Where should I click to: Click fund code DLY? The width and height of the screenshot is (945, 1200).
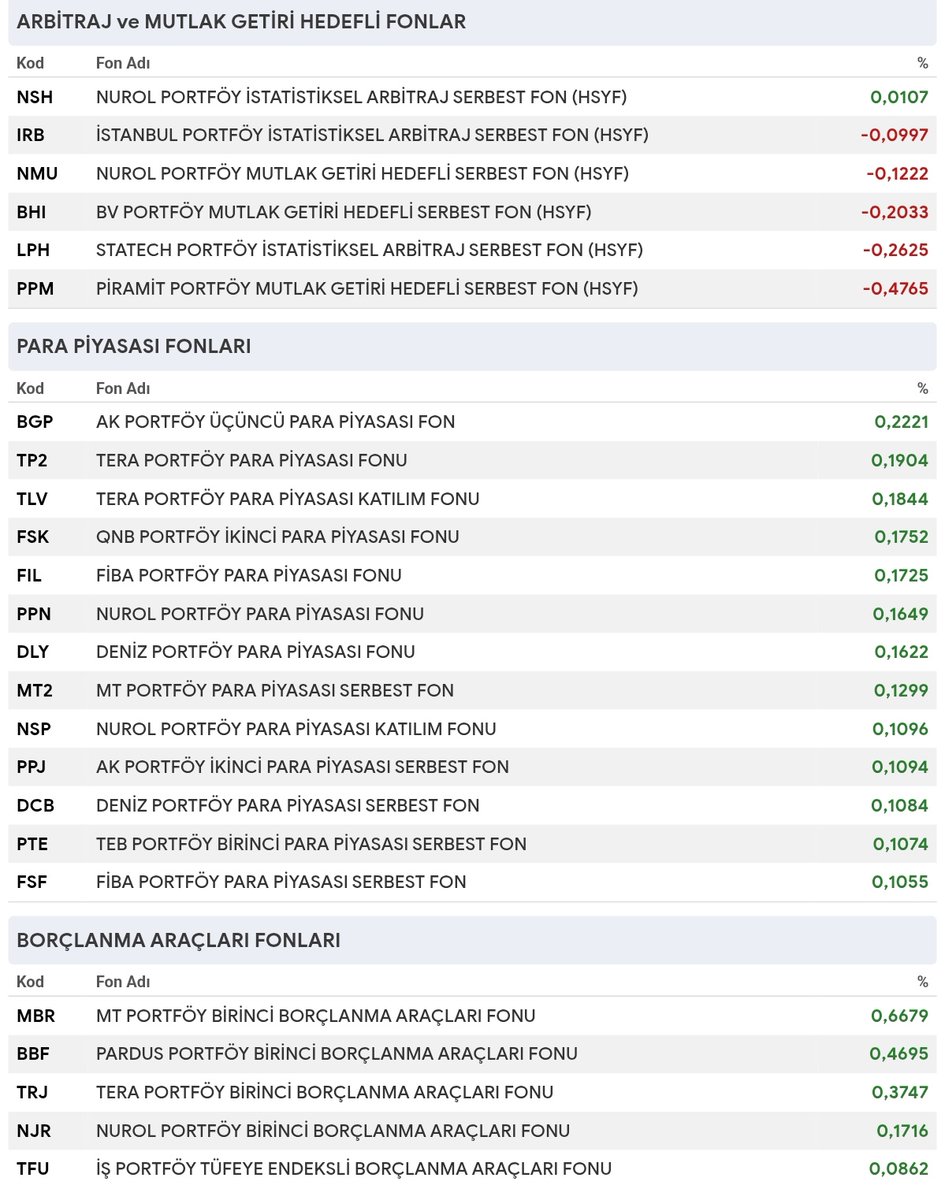click(33, 652)
